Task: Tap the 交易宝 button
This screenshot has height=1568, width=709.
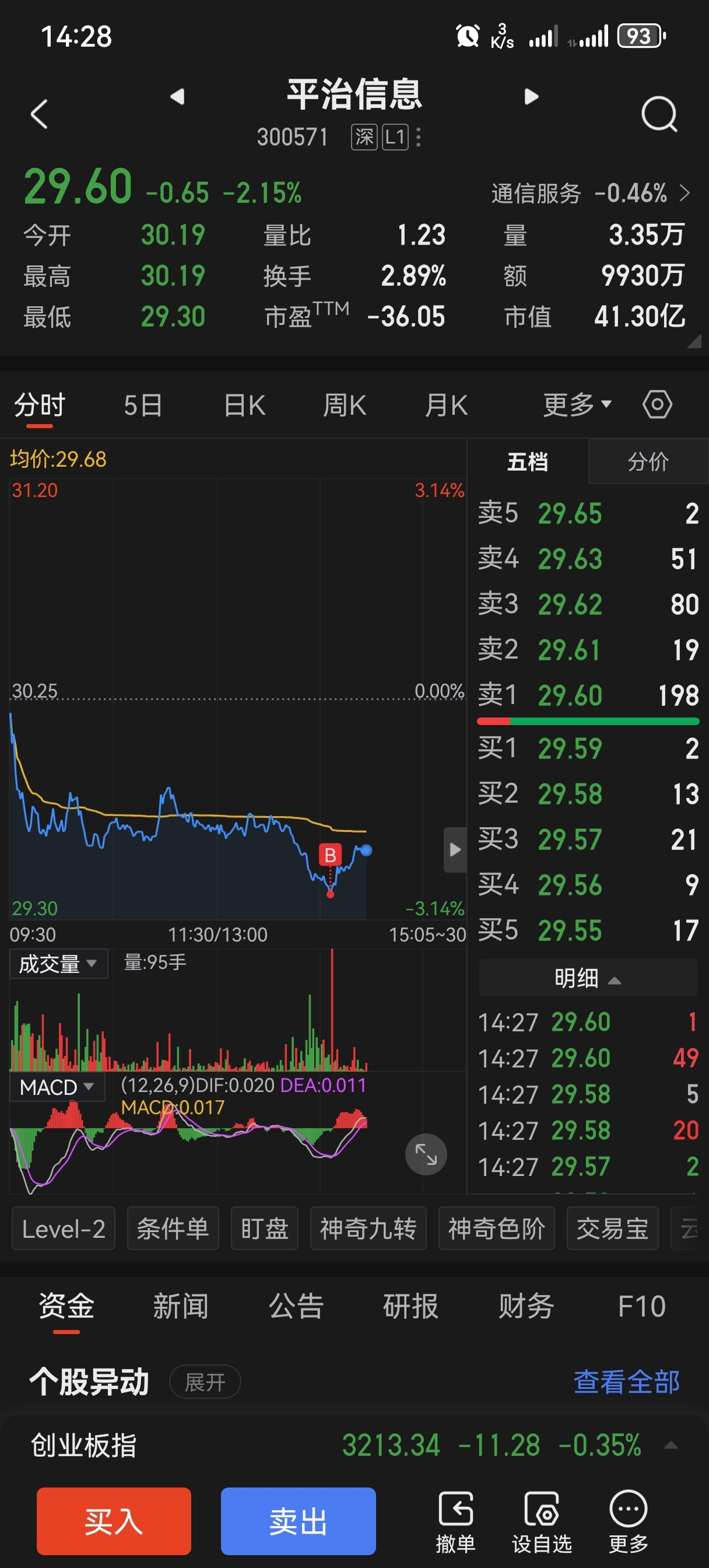Action: pos(612,1228)
